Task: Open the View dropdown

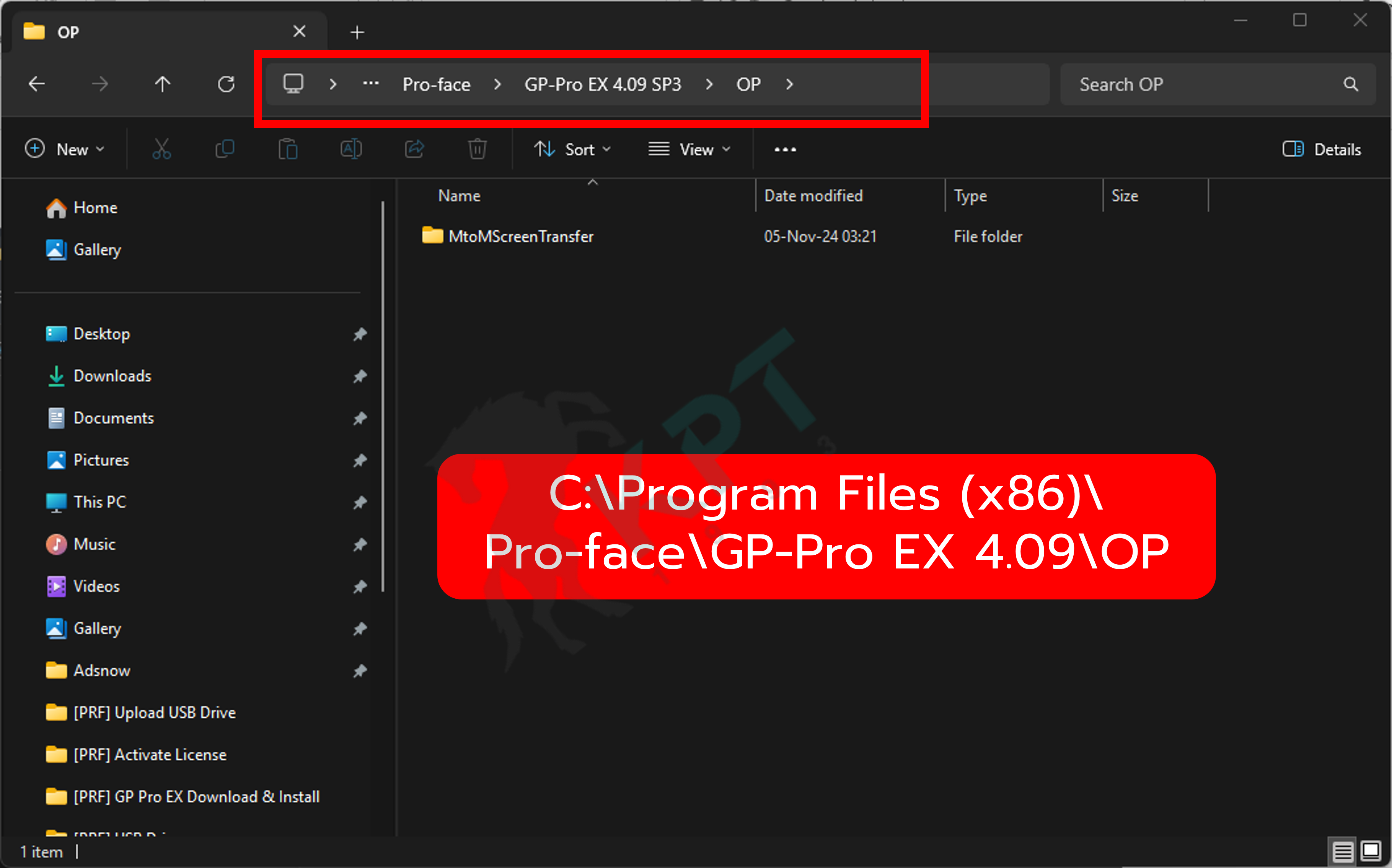Action: 689,149
